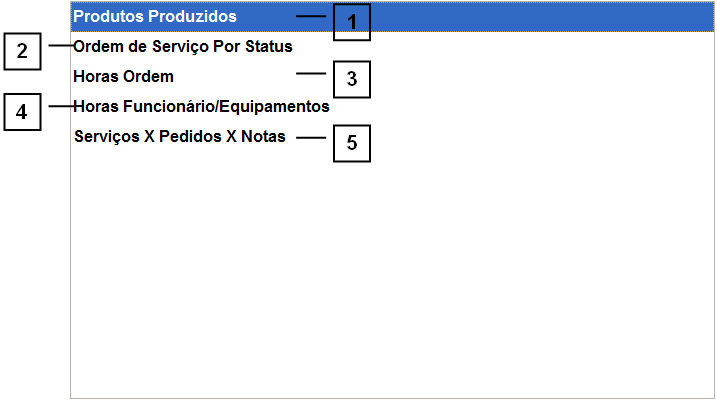Click the blue highlight bar right of callout 1
The image size is (717, 401).
(x=540, y=17)
